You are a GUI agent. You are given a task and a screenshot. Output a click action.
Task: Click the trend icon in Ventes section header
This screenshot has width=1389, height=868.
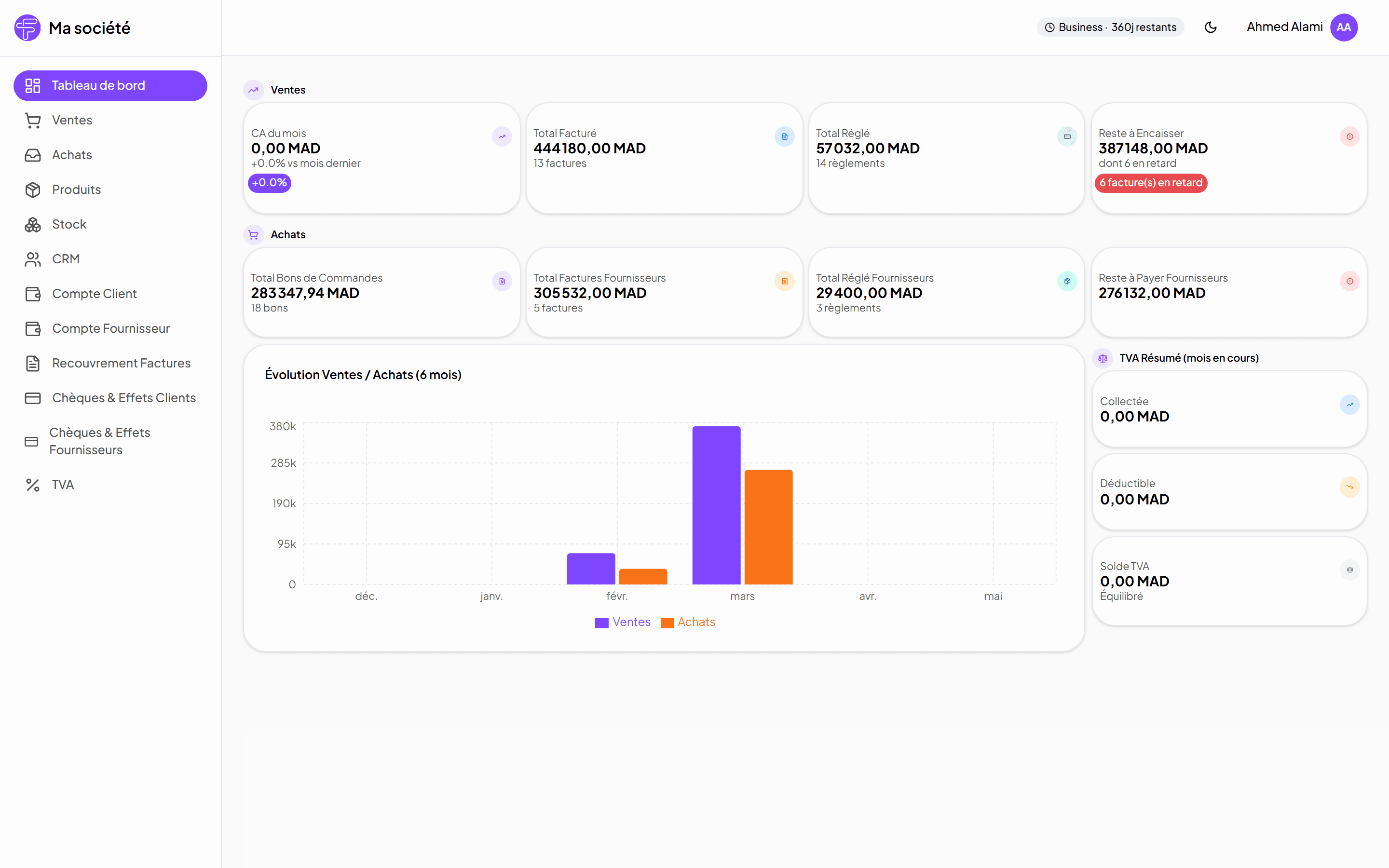[x=253, y=90]
